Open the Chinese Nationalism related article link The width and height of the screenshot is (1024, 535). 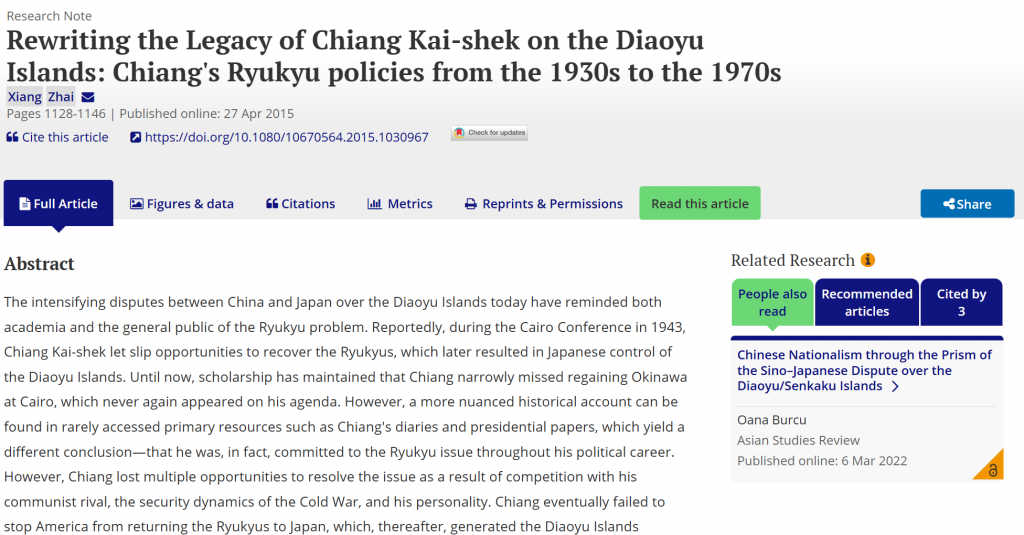864,370
